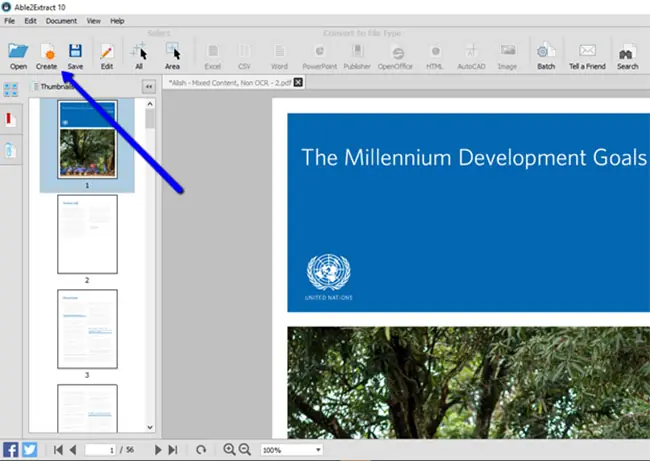The image size is (650, 461).
Task: Go to last page
Action: click(x=173, y=450)
